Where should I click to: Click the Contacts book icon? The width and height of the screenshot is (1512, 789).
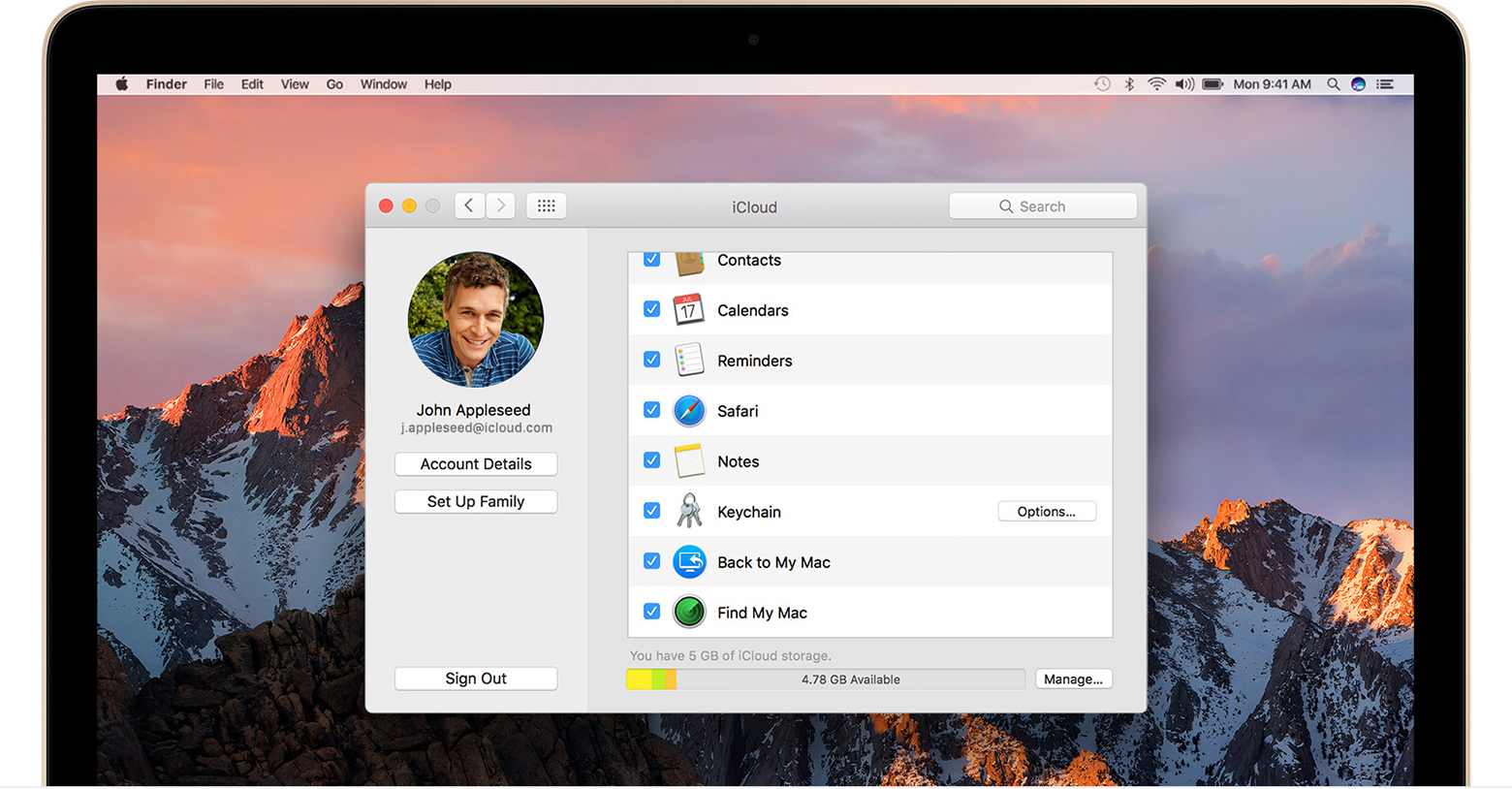tap(689, 263)
